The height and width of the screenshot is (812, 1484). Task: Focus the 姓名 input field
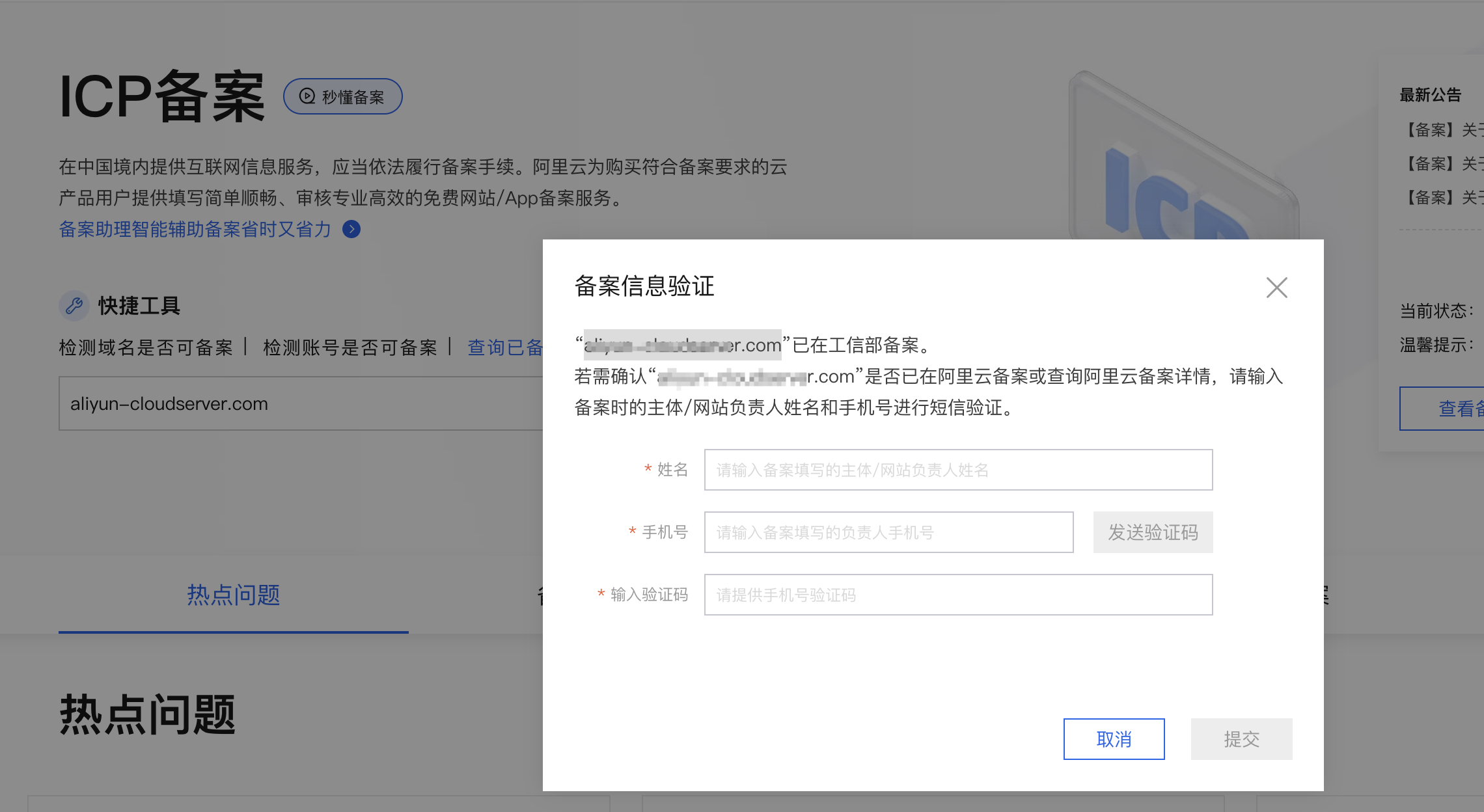(x=957, y=470)
